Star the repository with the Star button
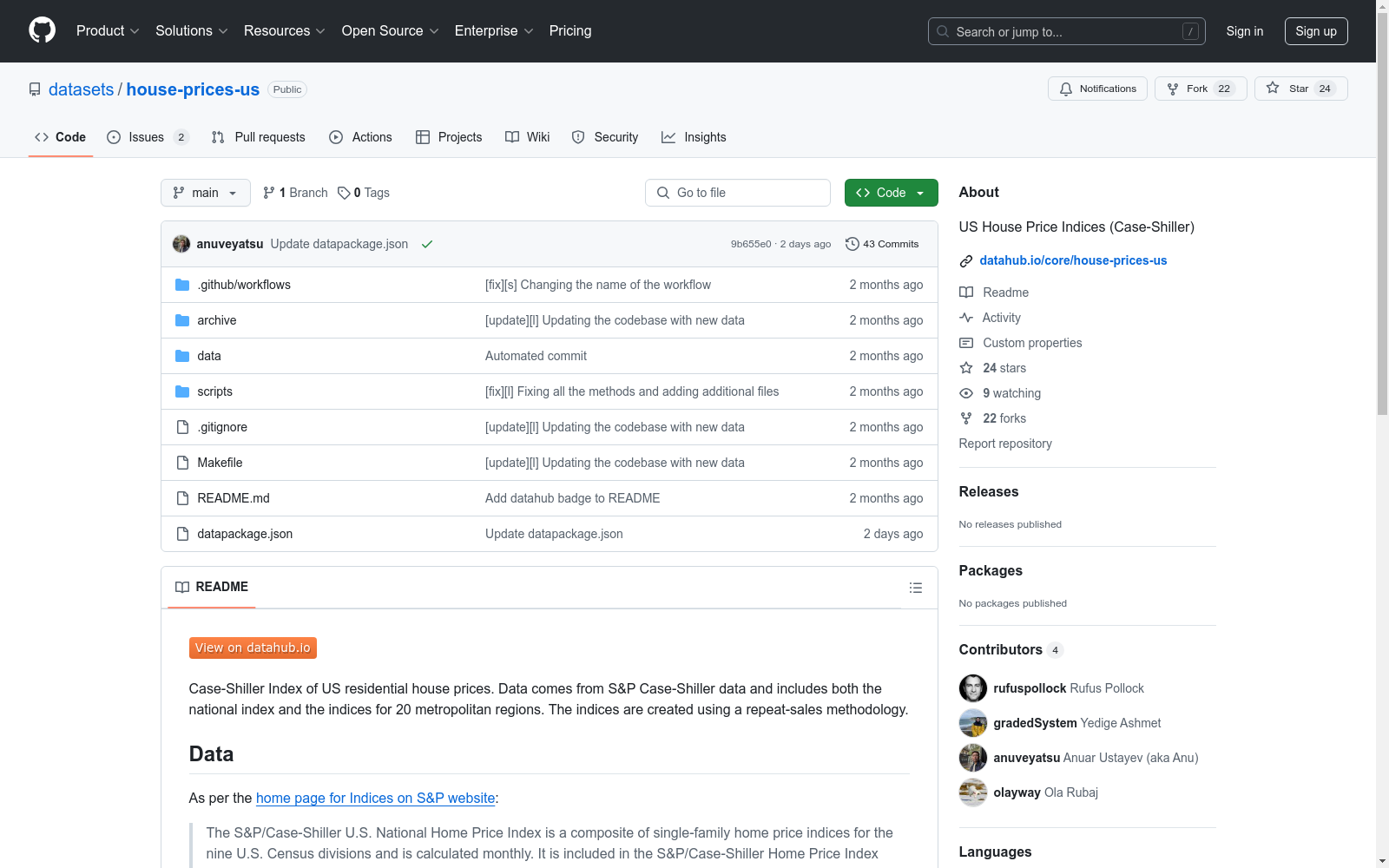Image resolution: width=1389 pixels, height=868 pixels. pyautogui.click(x=1300, y=89)
